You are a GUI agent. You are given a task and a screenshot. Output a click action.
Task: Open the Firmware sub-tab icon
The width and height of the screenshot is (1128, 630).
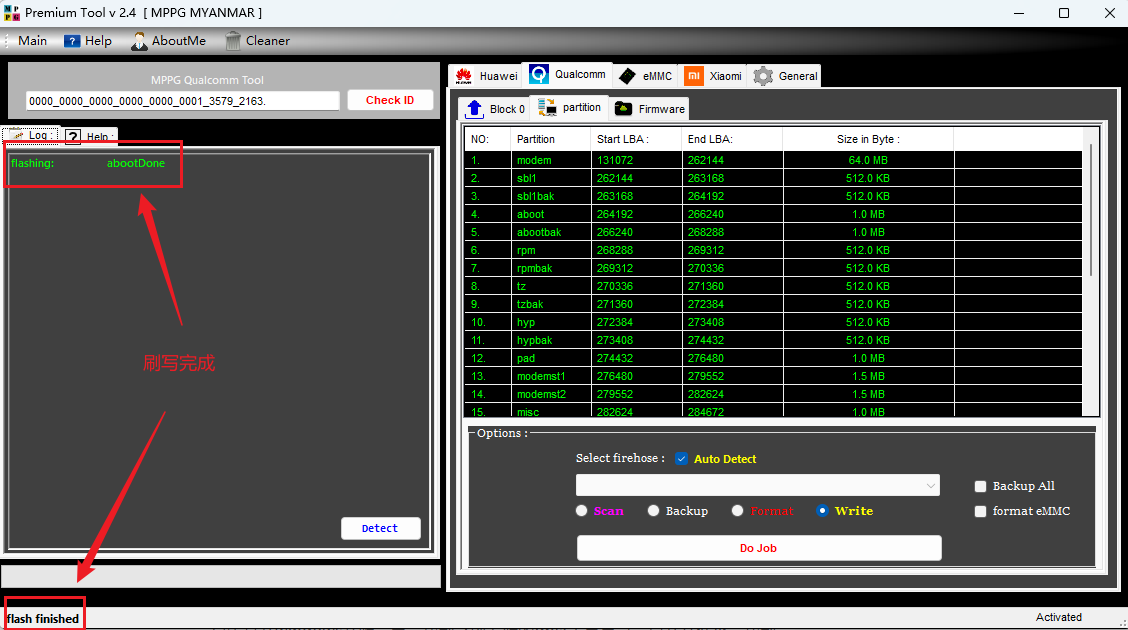click(623, 109)
